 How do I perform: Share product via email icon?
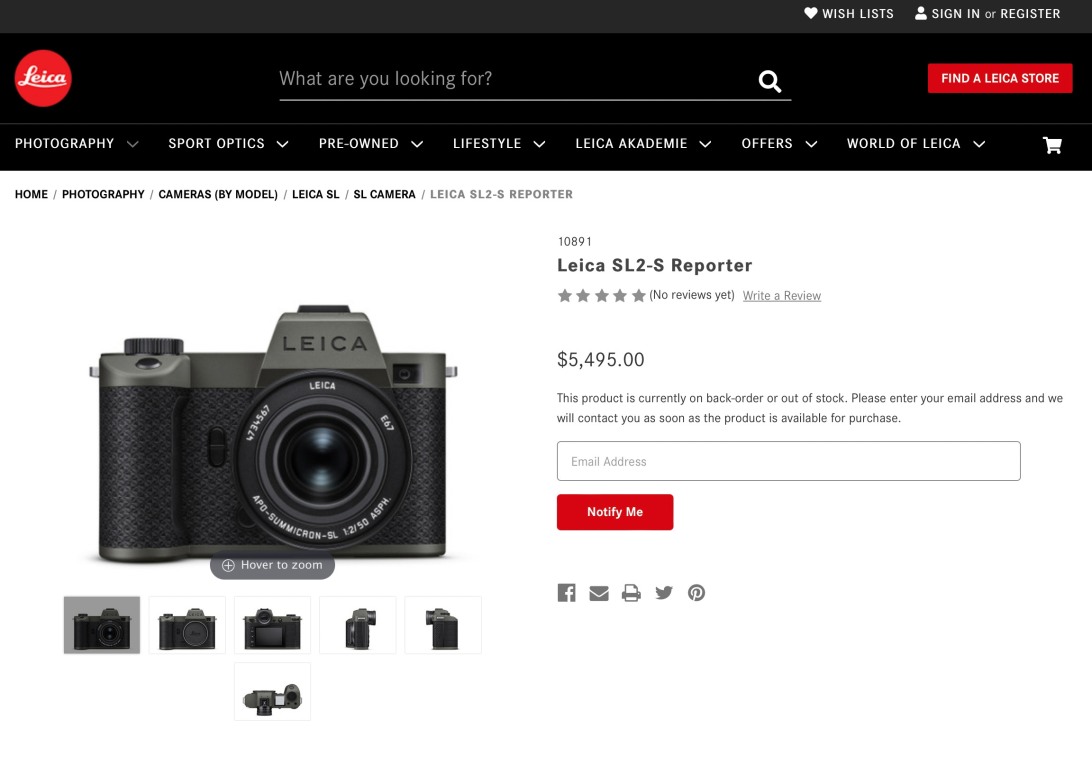tap(599, 593)
